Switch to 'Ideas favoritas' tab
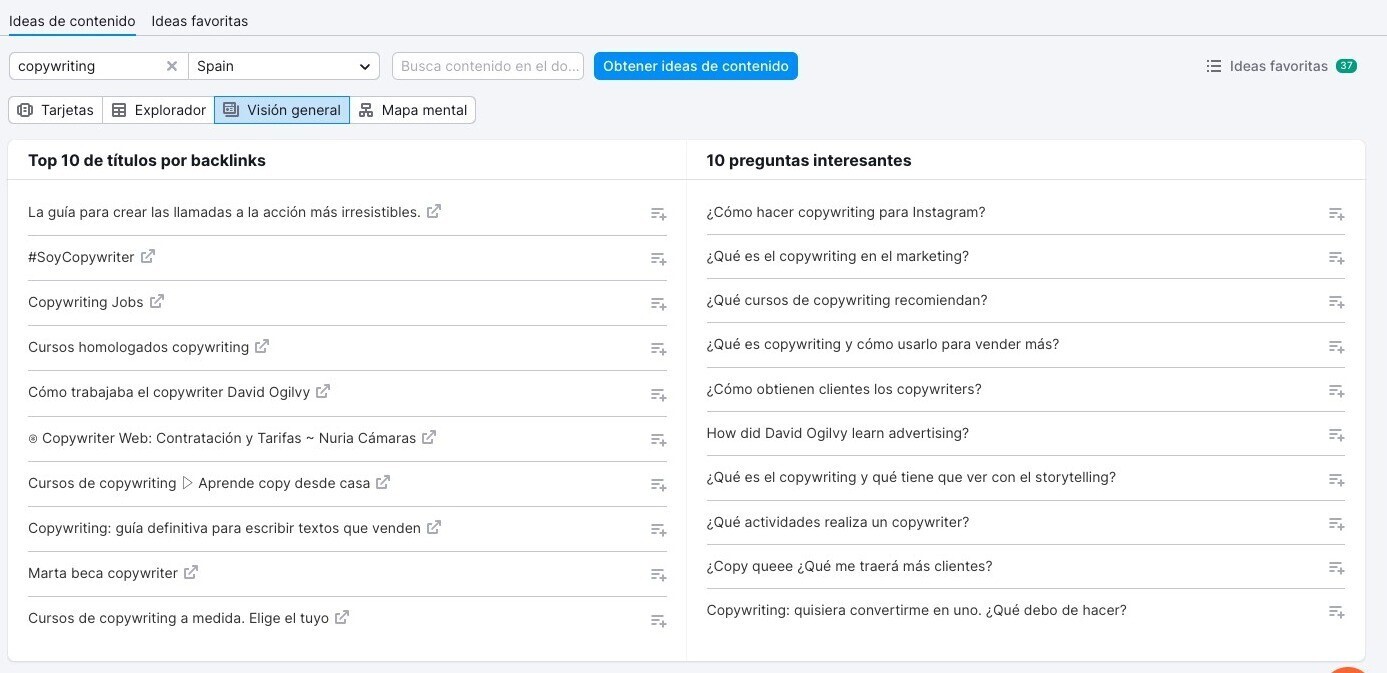This screenshot has width=1387, height=673. tap(200, 21)
